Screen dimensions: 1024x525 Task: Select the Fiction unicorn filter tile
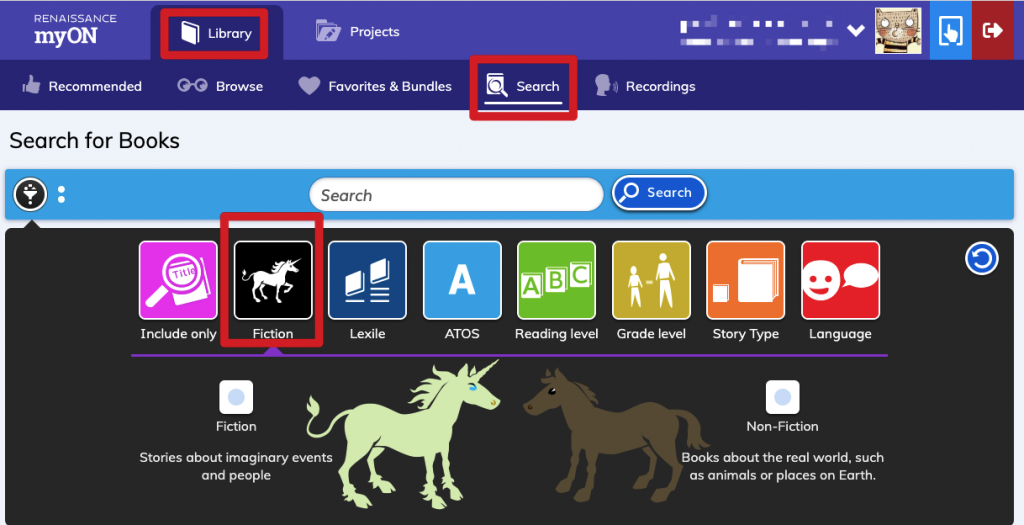click(273, 280)
